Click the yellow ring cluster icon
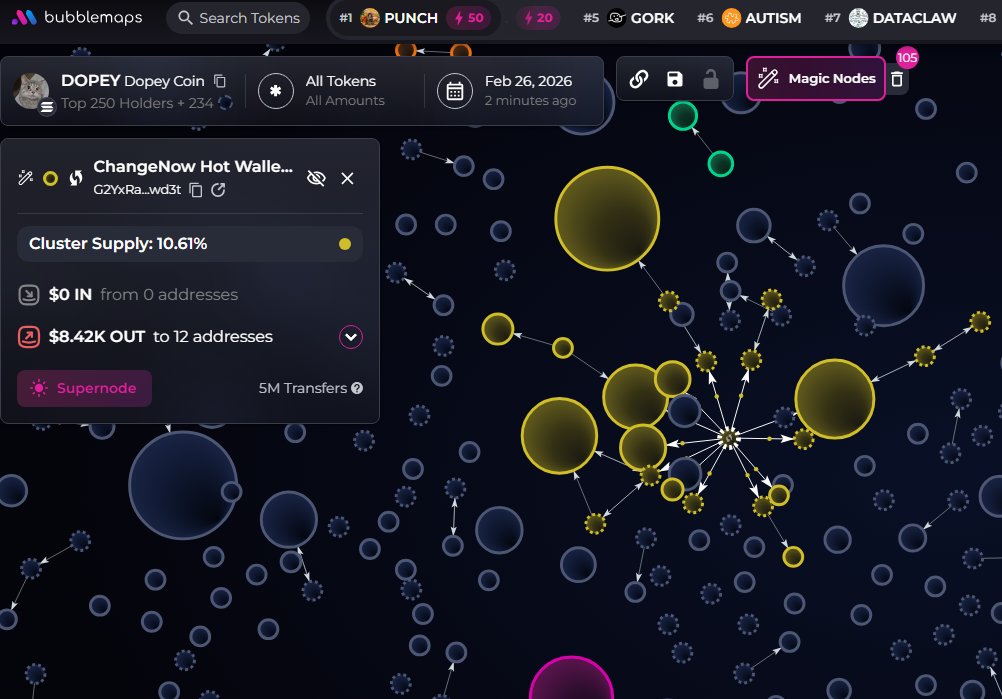Image resolution: width=1002 pixels, height=699 pixels. point(50,178)
